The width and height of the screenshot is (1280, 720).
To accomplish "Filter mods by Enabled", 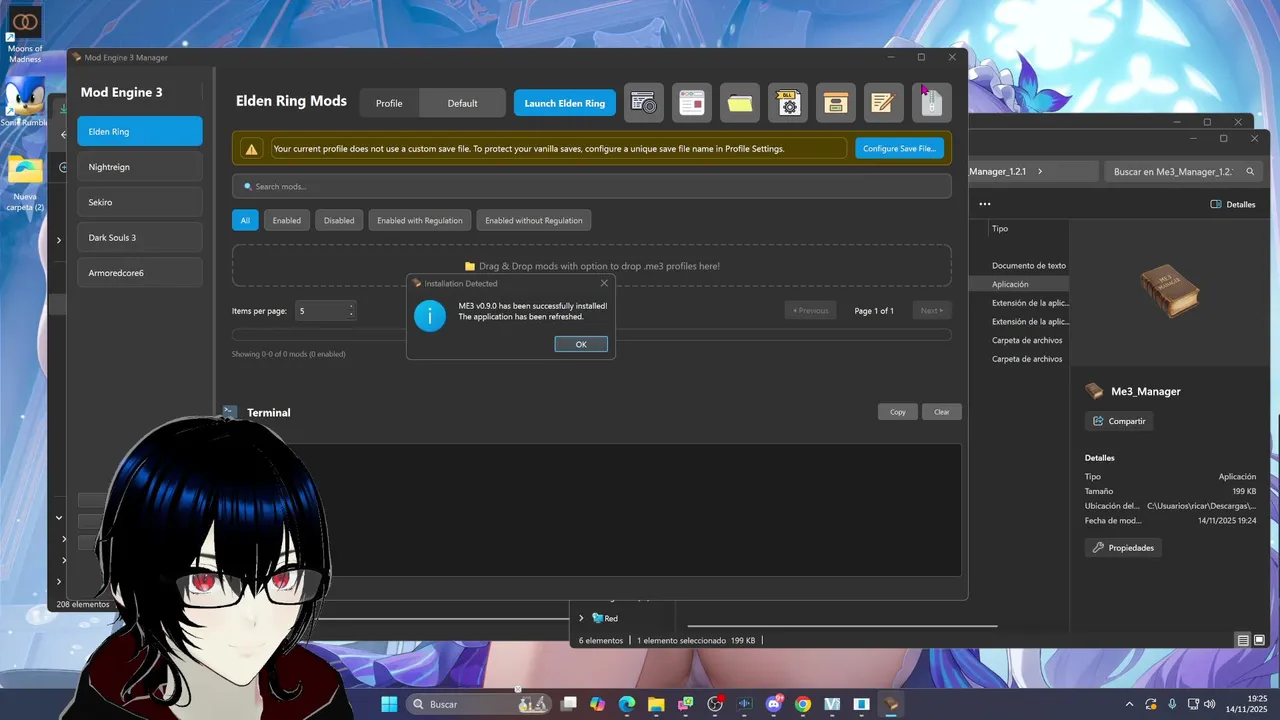I will click(287, 220).
